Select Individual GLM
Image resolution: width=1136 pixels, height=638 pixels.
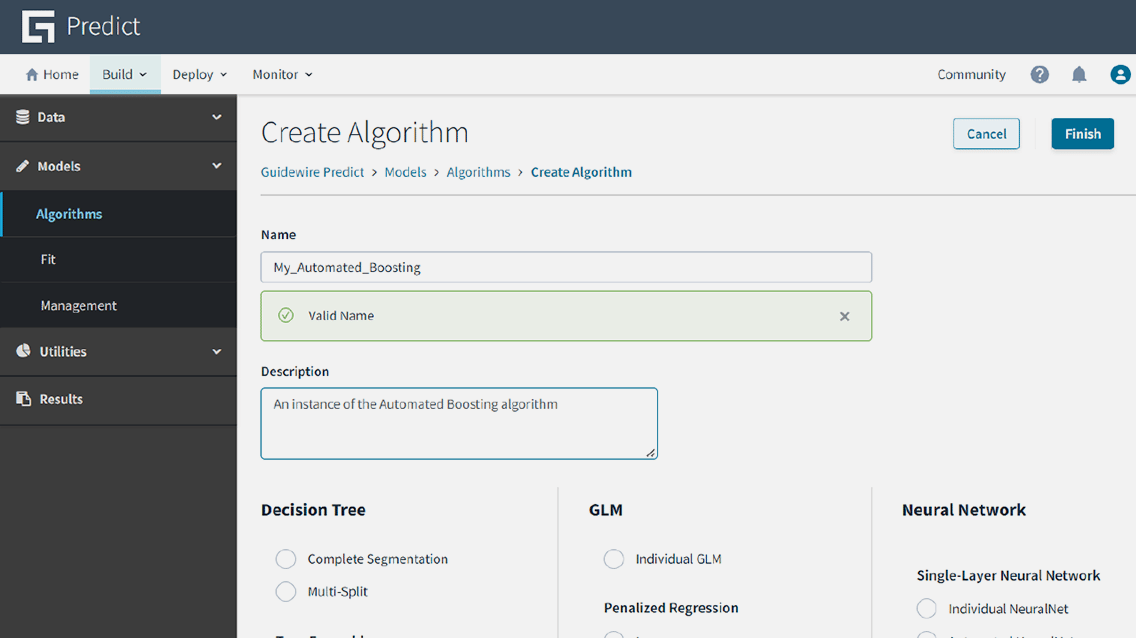pyautogui.click(x=614, y=559)
